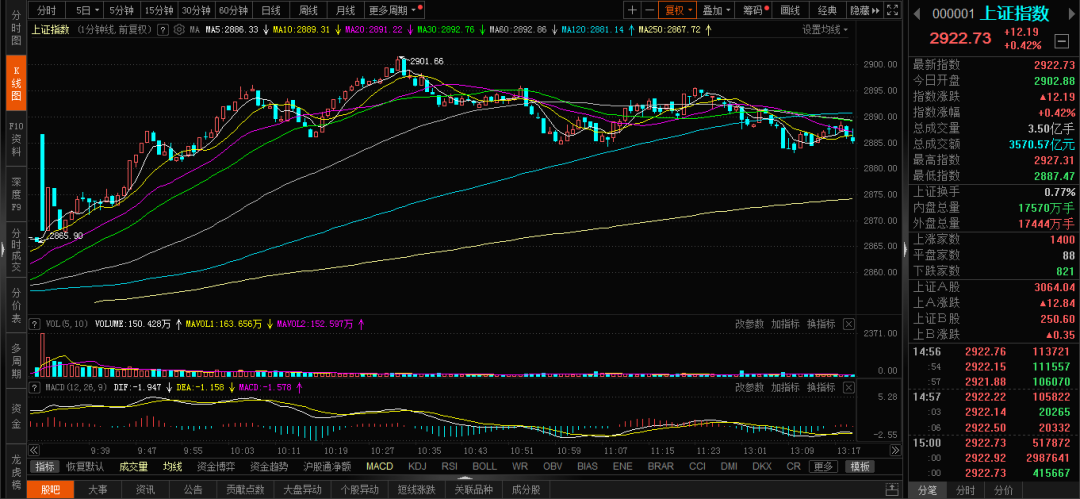Click bottom panel pop-out icon at far right
Image resolution: width=1080 pixels, height=499 pixels.
point(893,490)
